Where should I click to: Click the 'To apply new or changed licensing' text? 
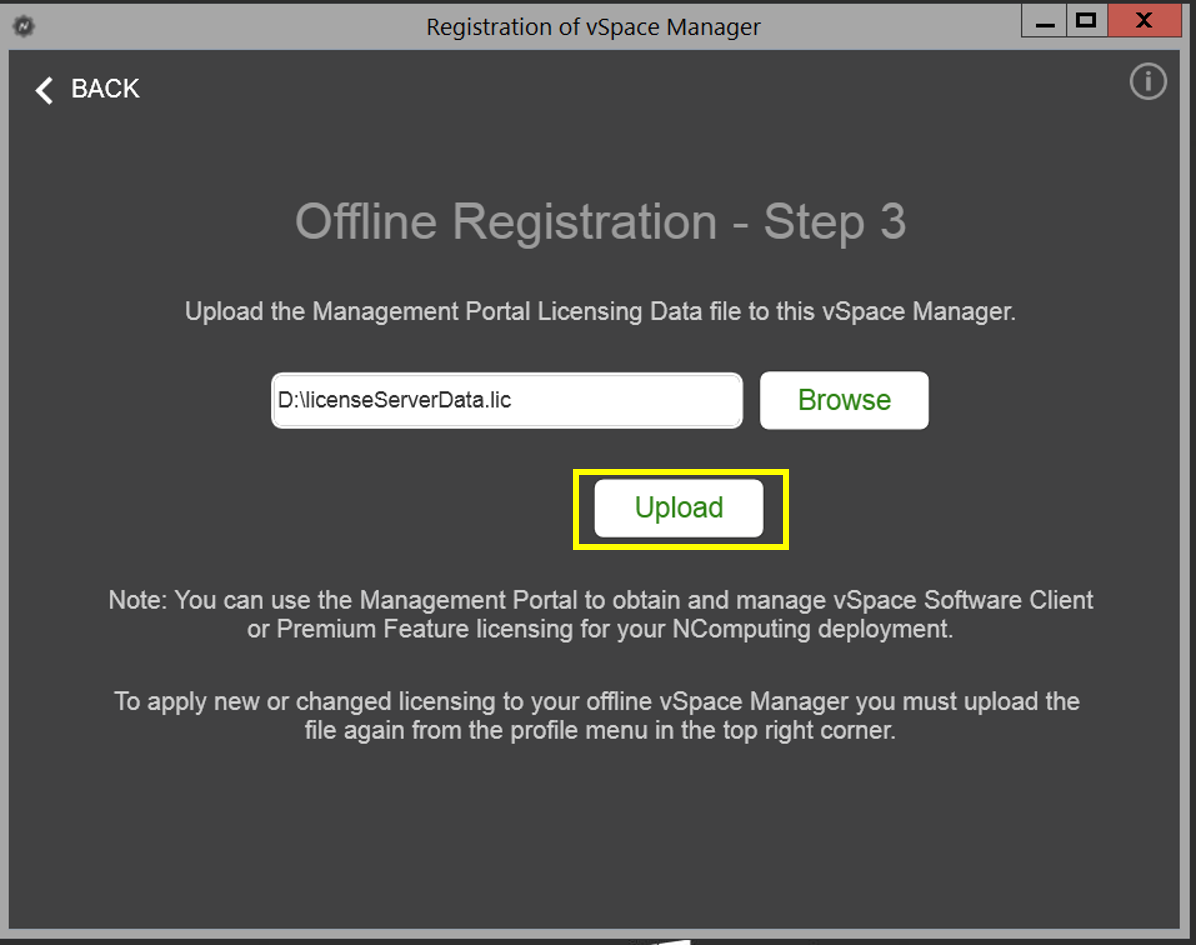597,716
